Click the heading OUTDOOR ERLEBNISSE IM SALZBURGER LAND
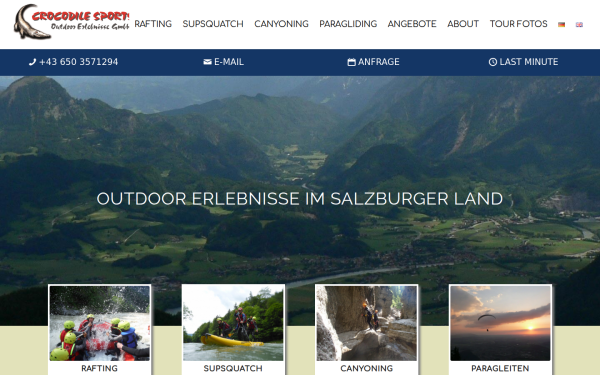The image size is (600, 375). (x=300, y=199)
